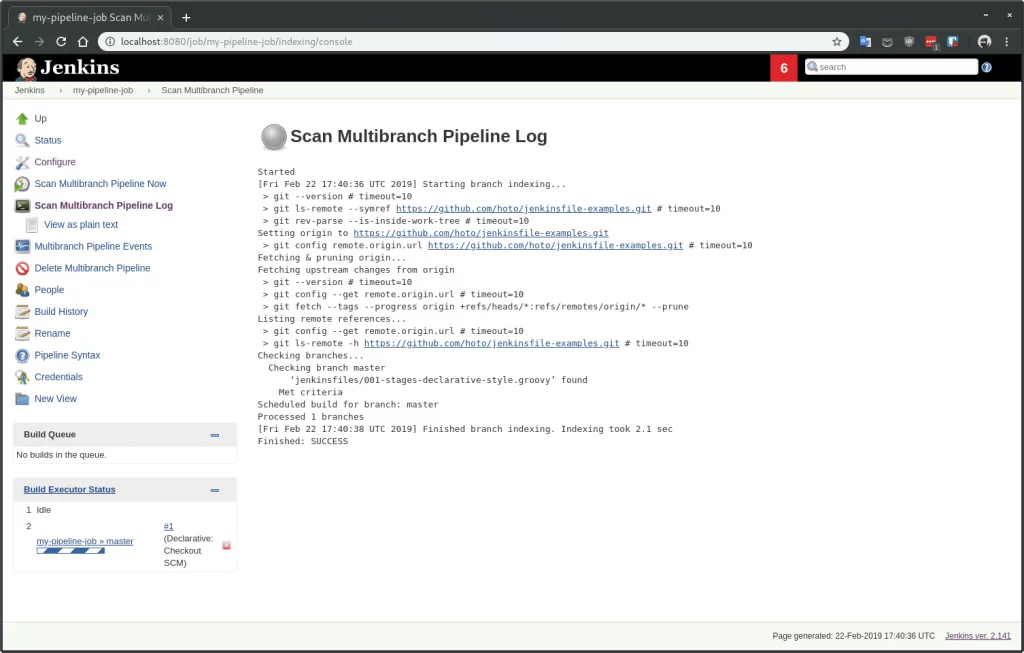1024x653 pixels.
Task: Open Multibranch Pipeline Events link
Action: [93, 246]
